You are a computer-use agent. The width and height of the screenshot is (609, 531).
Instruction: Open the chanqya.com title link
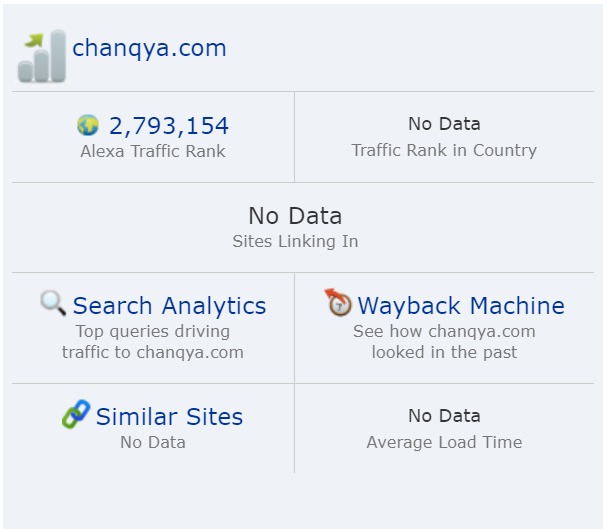149,48
